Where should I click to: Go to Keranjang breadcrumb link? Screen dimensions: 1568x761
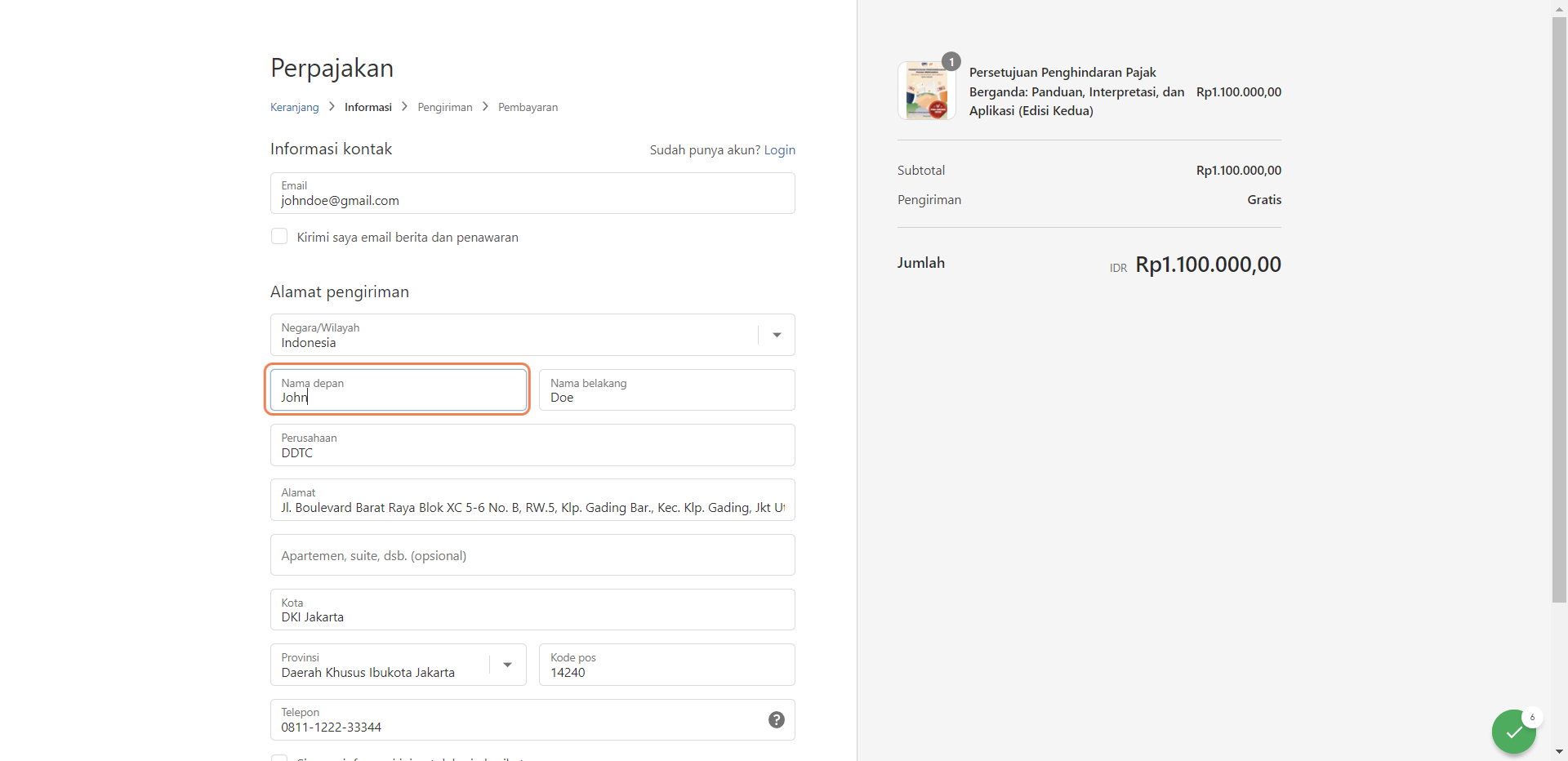tap(295, 107)
